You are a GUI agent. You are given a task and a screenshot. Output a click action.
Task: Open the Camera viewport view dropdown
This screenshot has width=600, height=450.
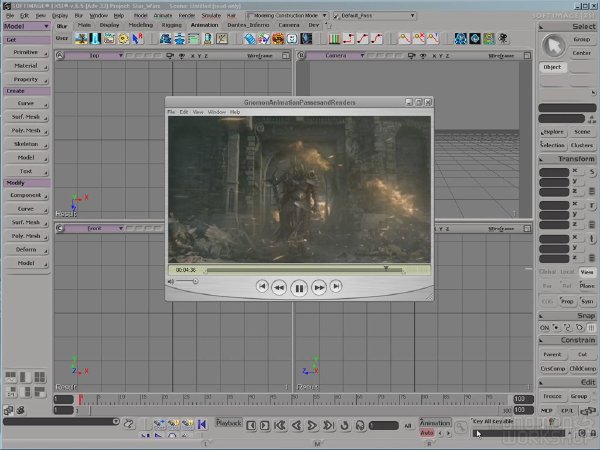(336, 56)
